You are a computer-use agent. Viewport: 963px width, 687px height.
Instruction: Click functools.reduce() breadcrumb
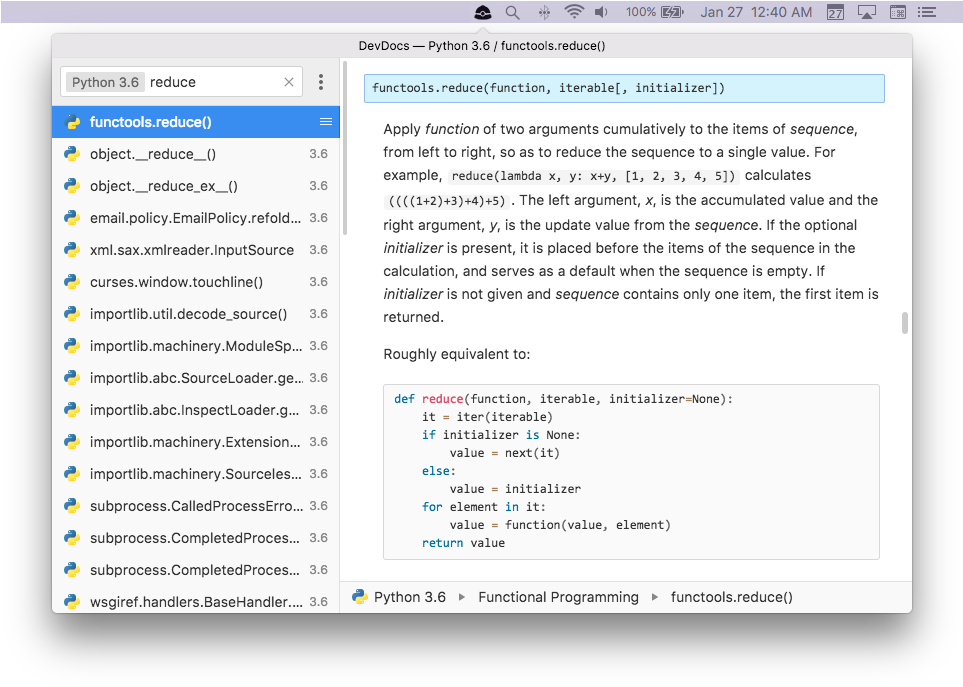coord(731,597)
